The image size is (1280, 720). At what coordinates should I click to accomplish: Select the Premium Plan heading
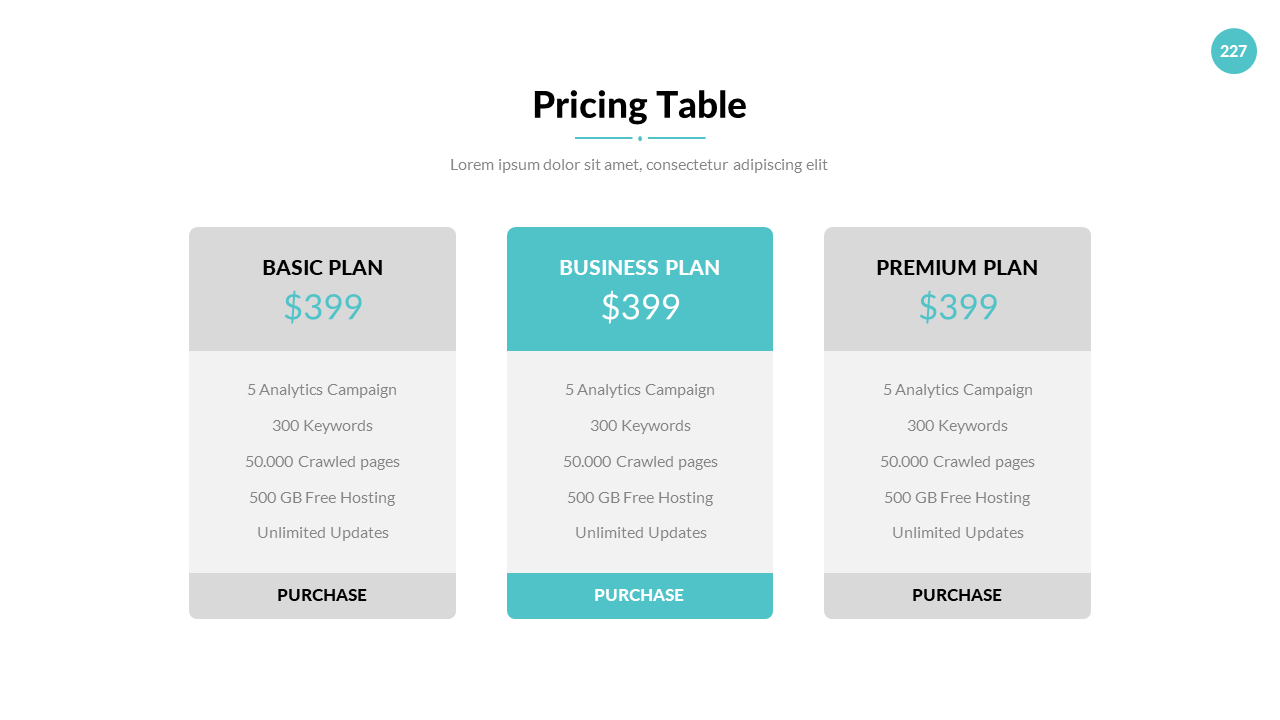point(957,268)
